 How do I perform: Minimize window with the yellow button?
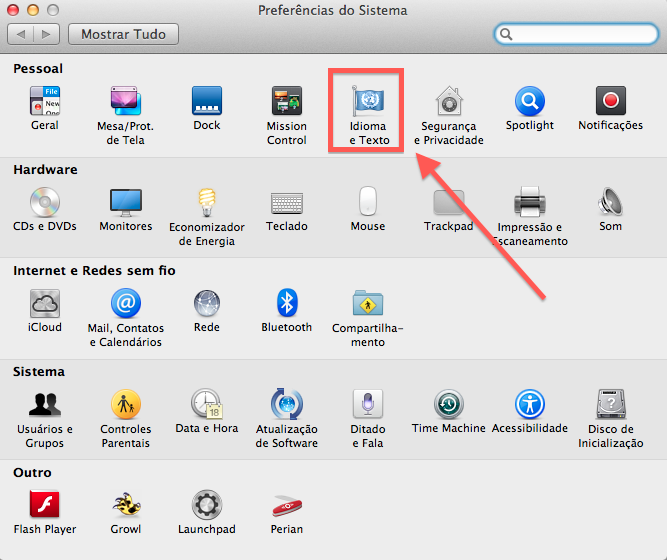(x=33, y=10)
